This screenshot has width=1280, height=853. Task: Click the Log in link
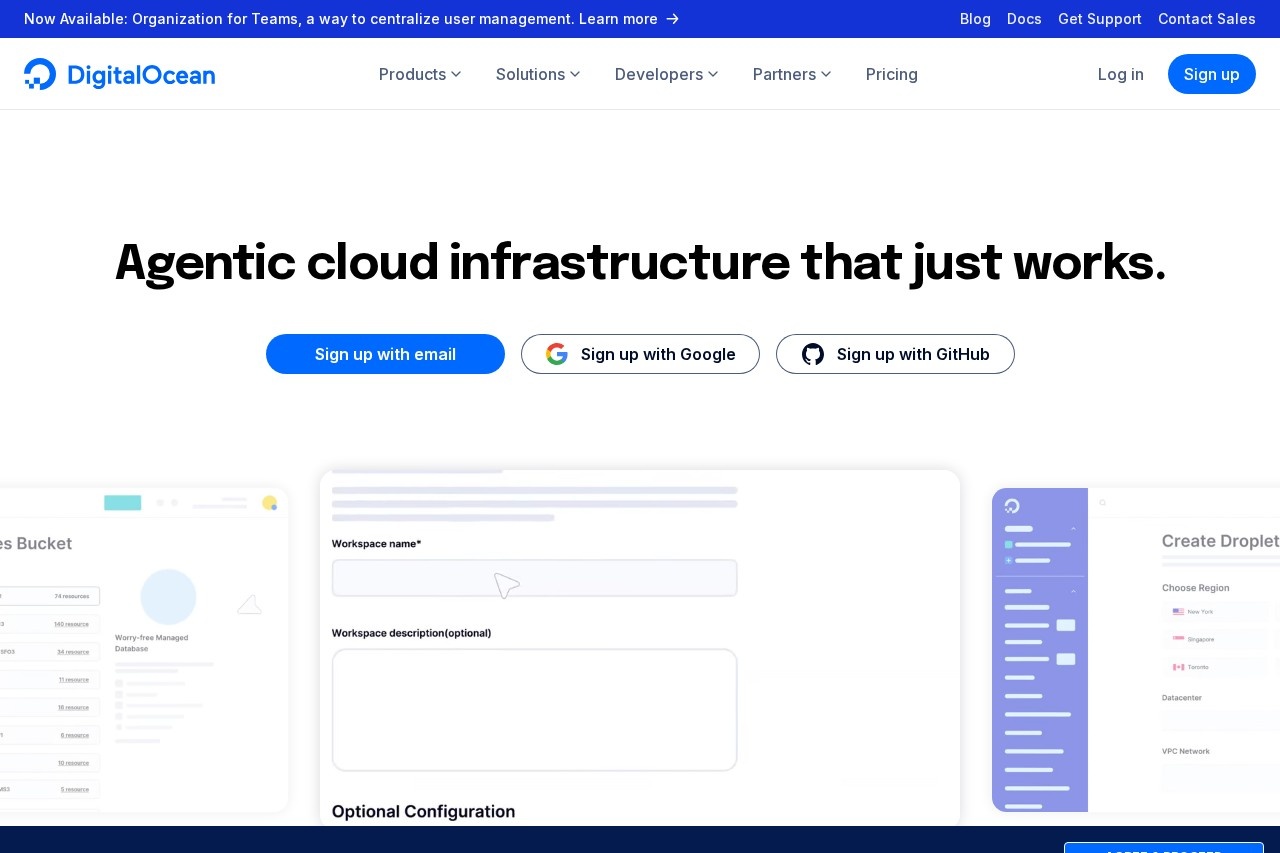pos(1121,74)
